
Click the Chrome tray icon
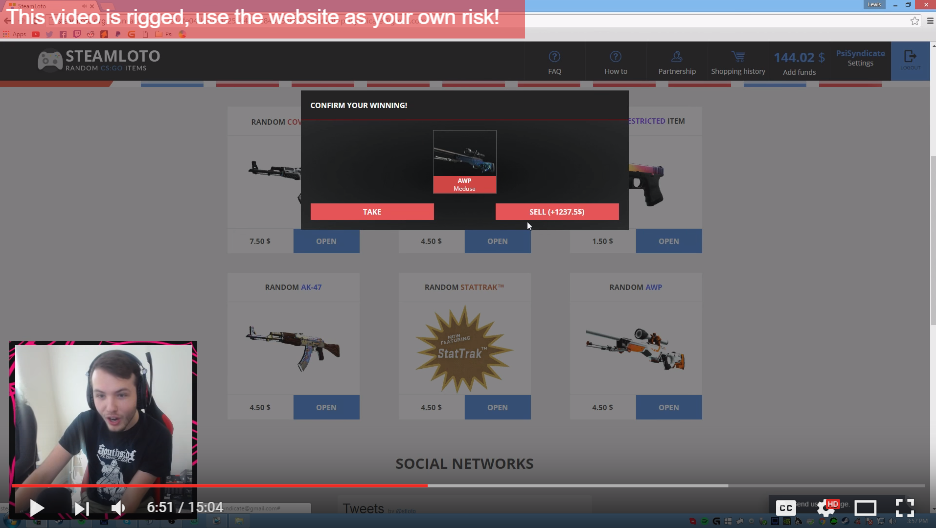click(x=822, y=521)
